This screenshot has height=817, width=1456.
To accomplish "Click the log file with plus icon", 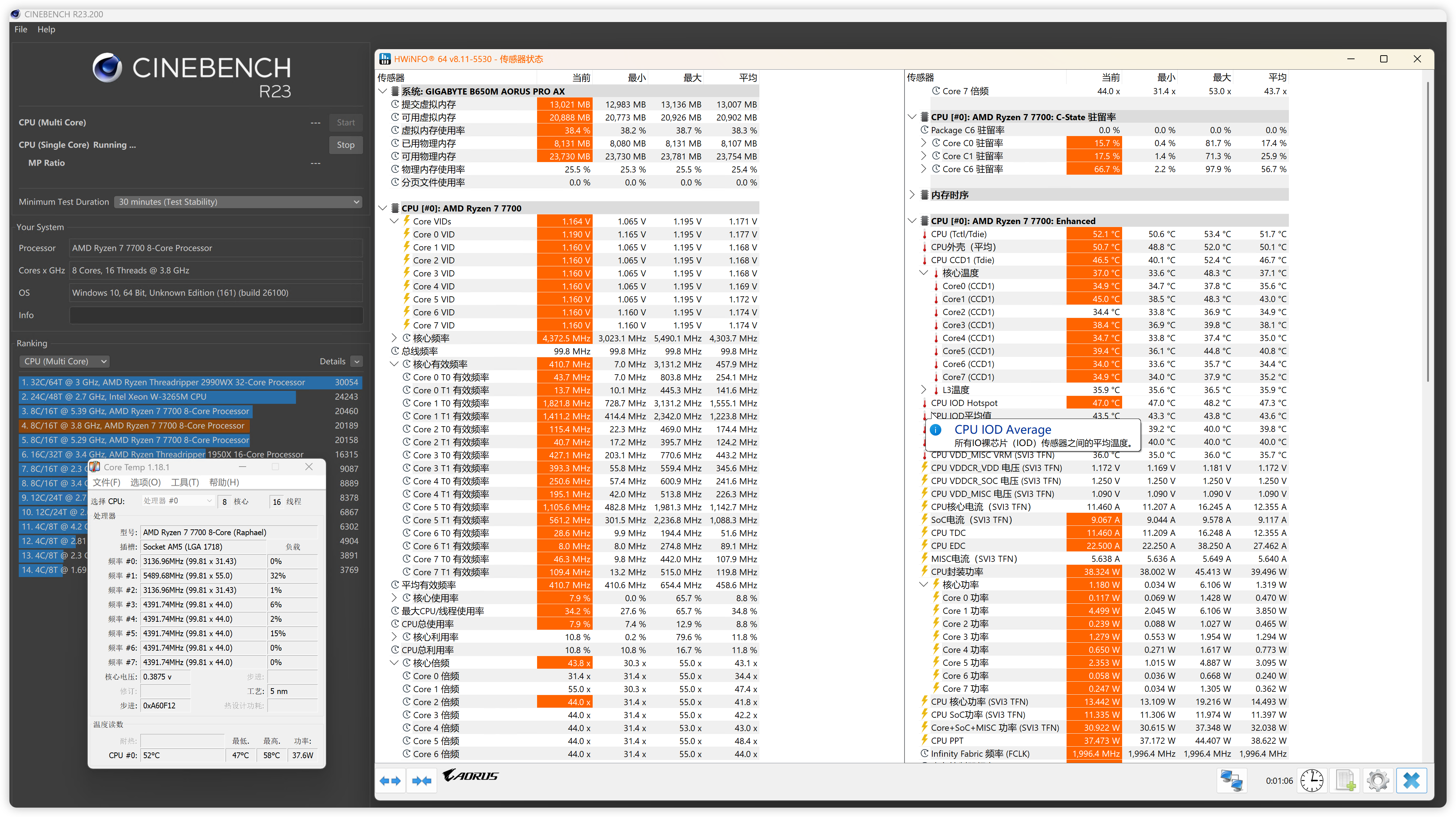I will pos(1345,781).
